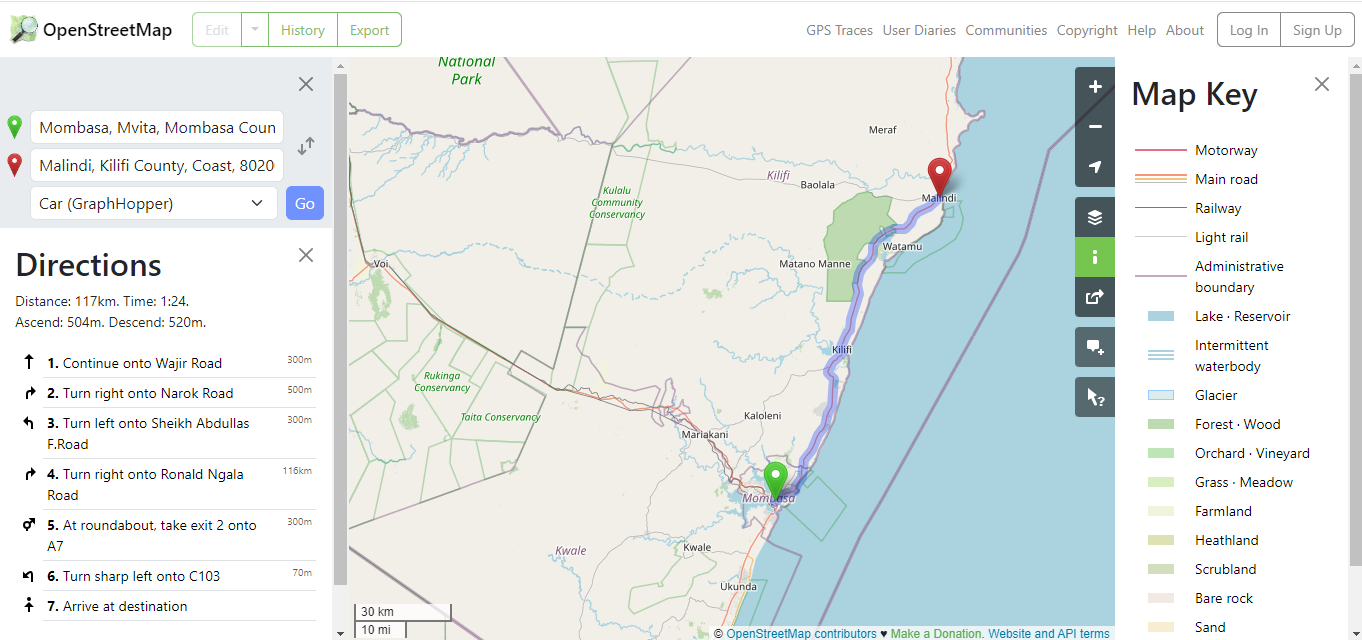Click the OpenStreetMap title text
Screen dimensions: 1362x640
point(107,30)
